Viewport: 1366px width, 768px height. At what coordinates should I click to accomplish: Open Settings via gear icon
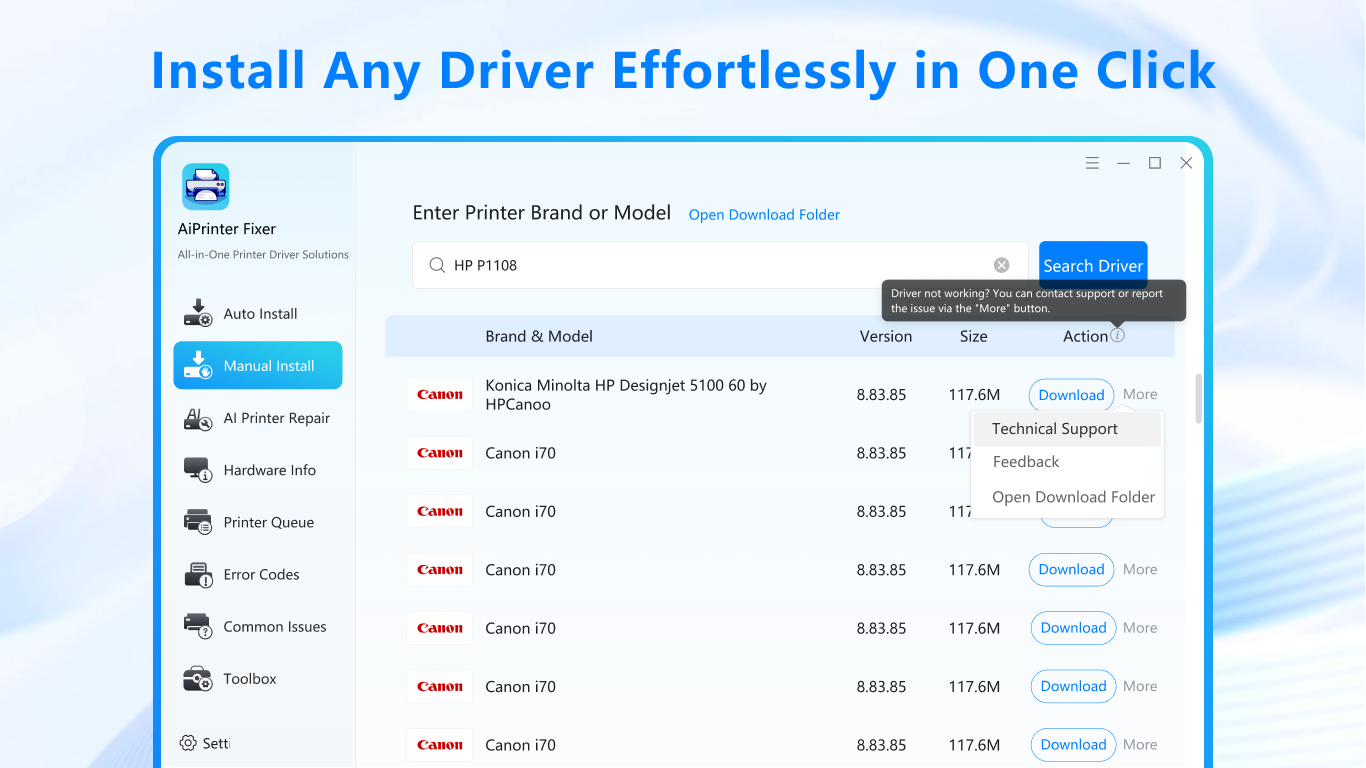point(188,743)
